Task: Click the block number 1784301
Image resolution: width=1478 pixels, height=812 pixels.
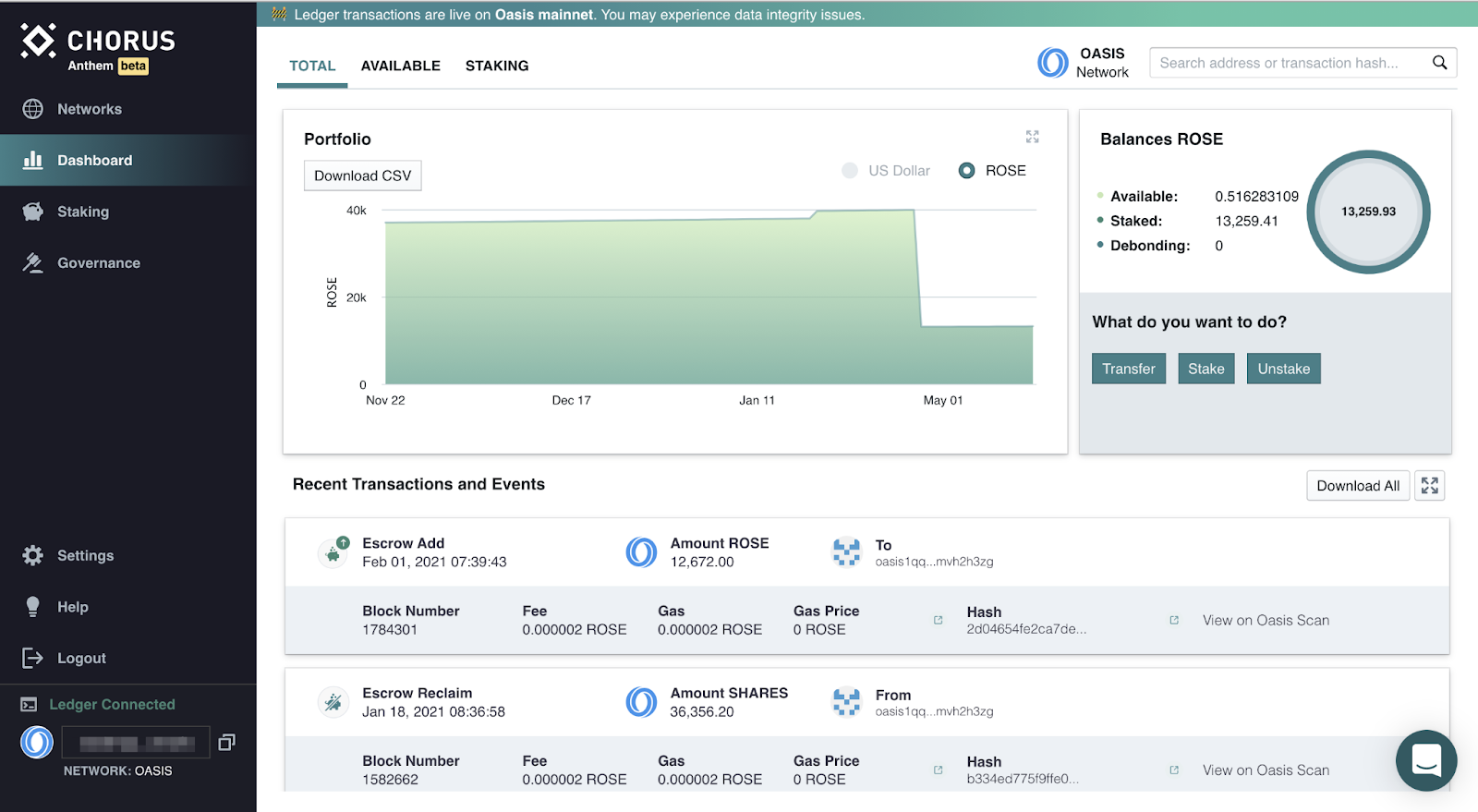Action: coord(390,630)
